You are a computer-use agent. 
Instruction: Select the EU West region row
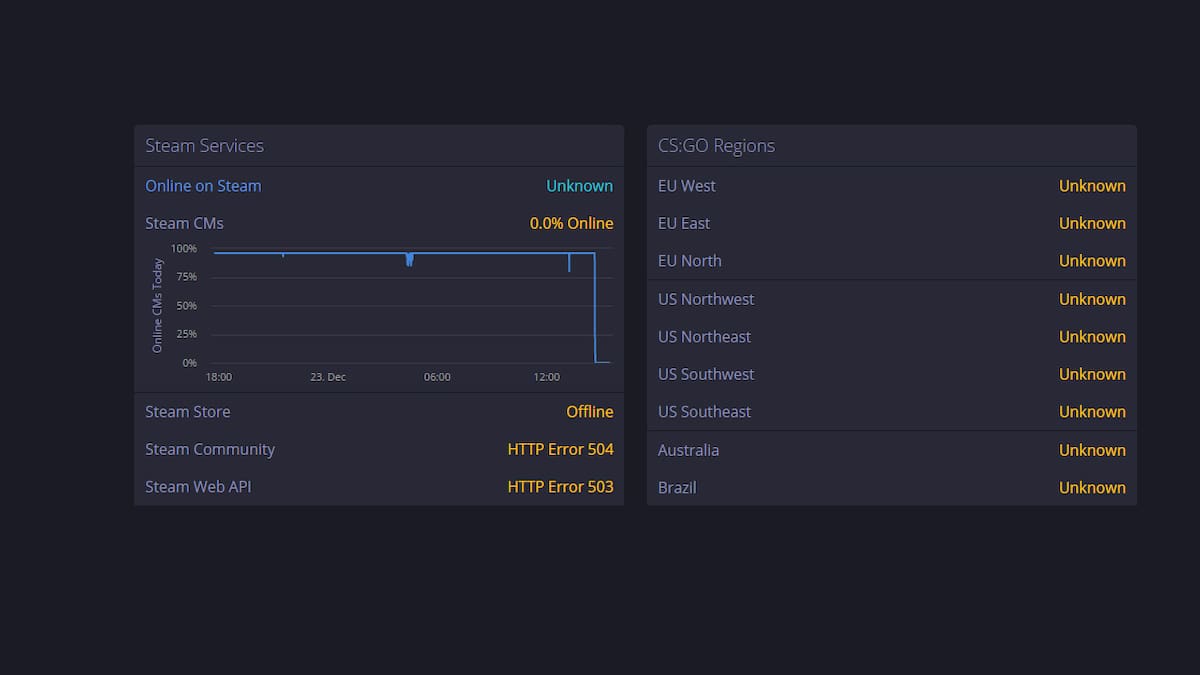(891, 186)
